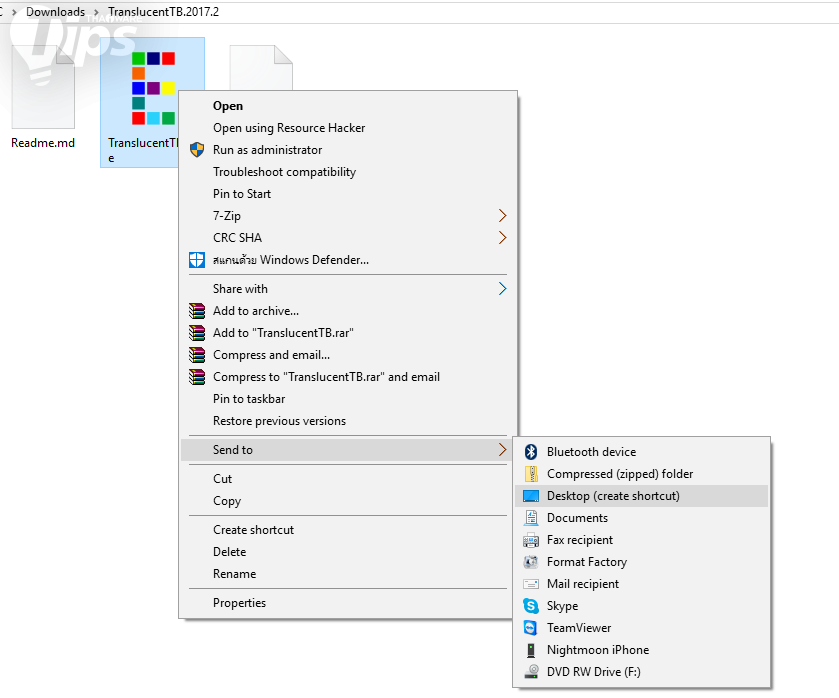
Task: Choose Open from the context menu
Action: click(x=348, y=105)
